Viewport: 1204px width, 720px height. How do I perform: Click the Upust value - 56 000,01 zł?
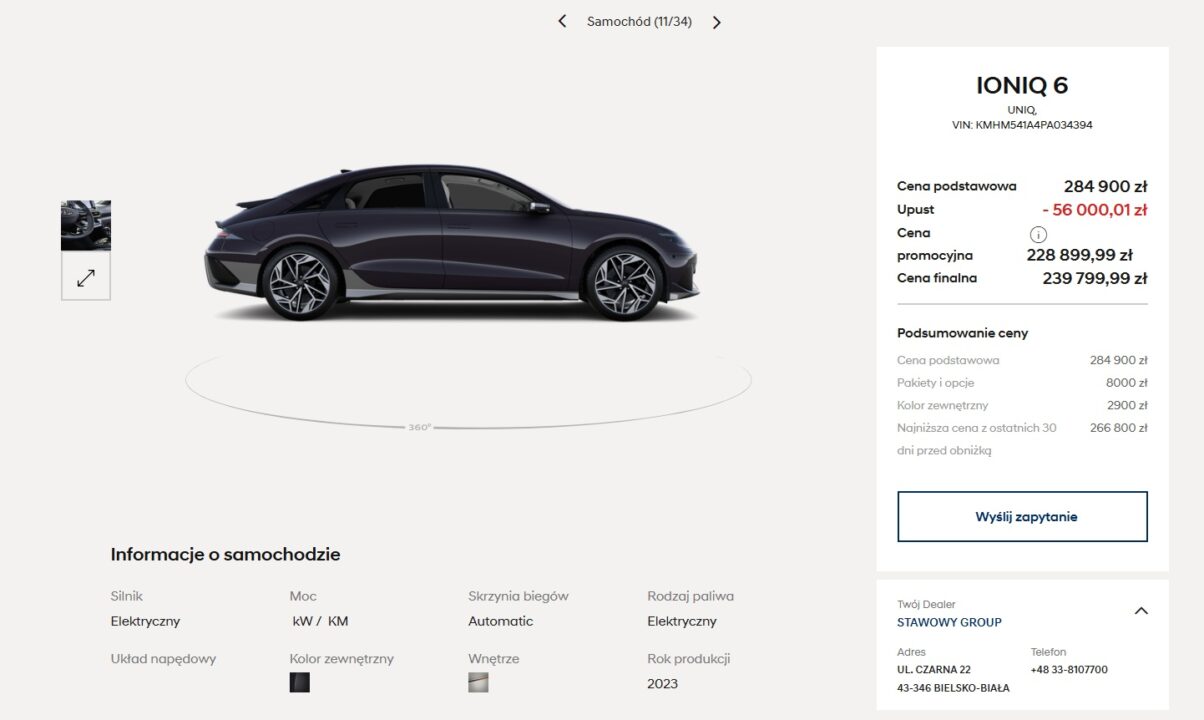[x=1094, y=210]
